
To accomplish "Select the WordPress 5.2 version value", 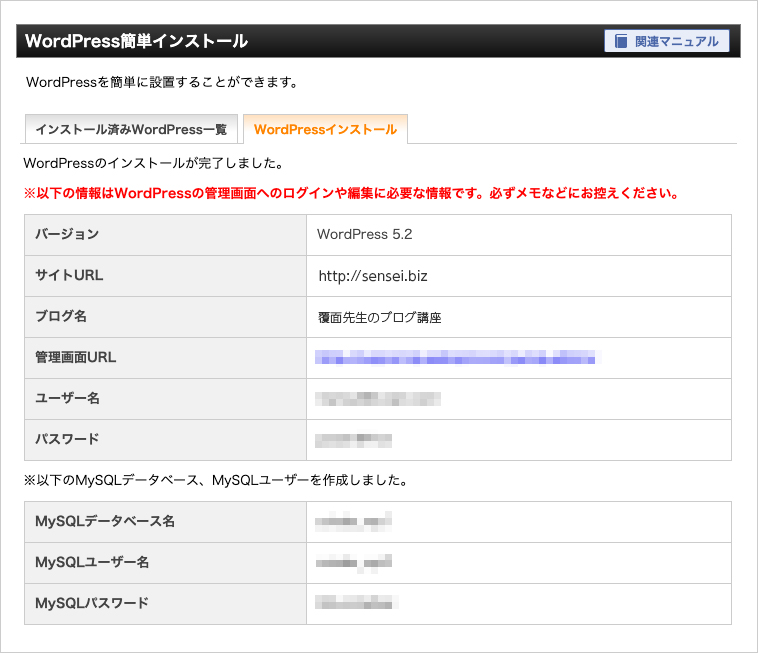I will 364,234.
